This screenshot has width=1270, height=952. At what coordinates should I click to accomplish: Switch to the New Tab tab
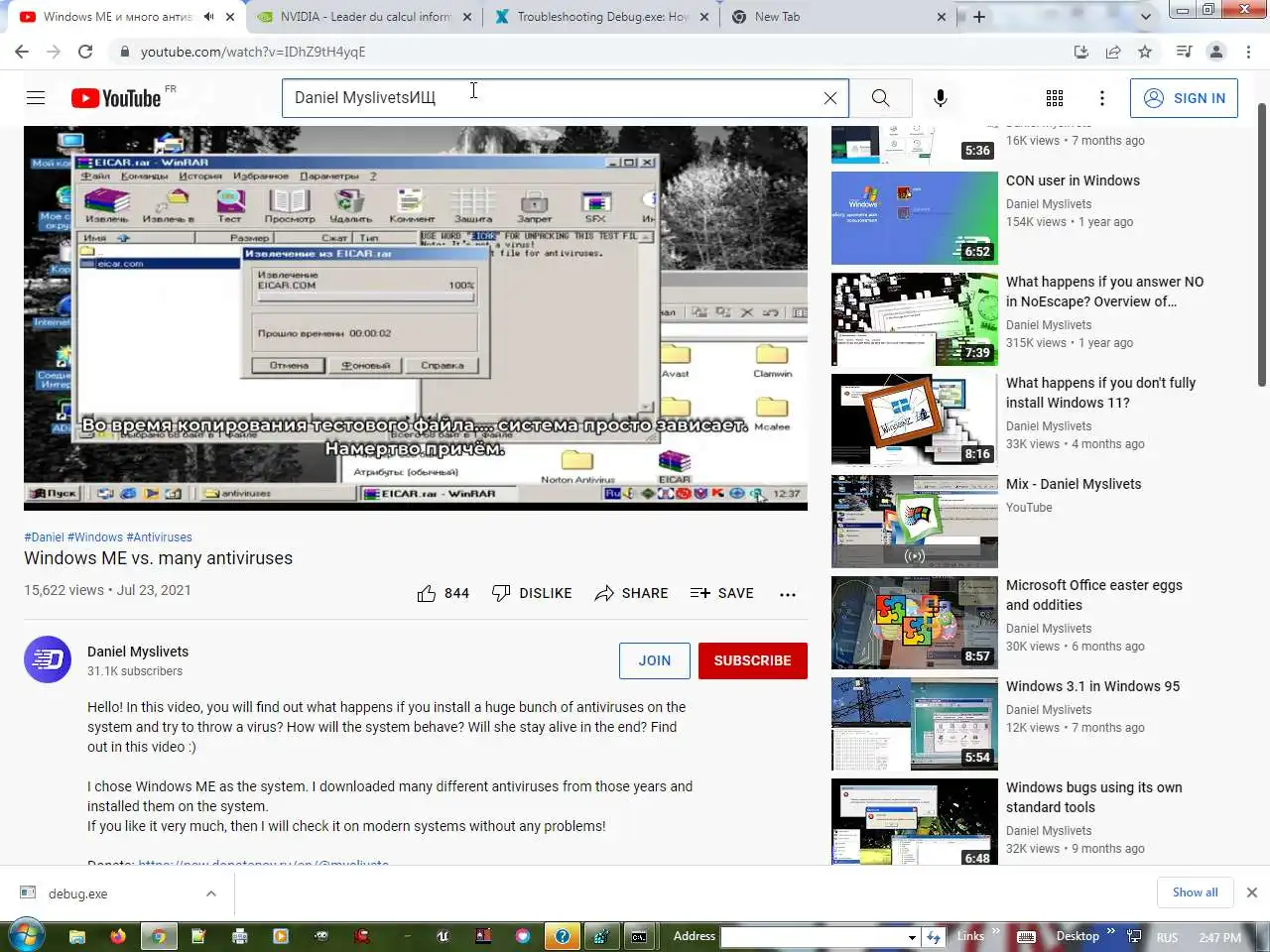pos(839,17)
